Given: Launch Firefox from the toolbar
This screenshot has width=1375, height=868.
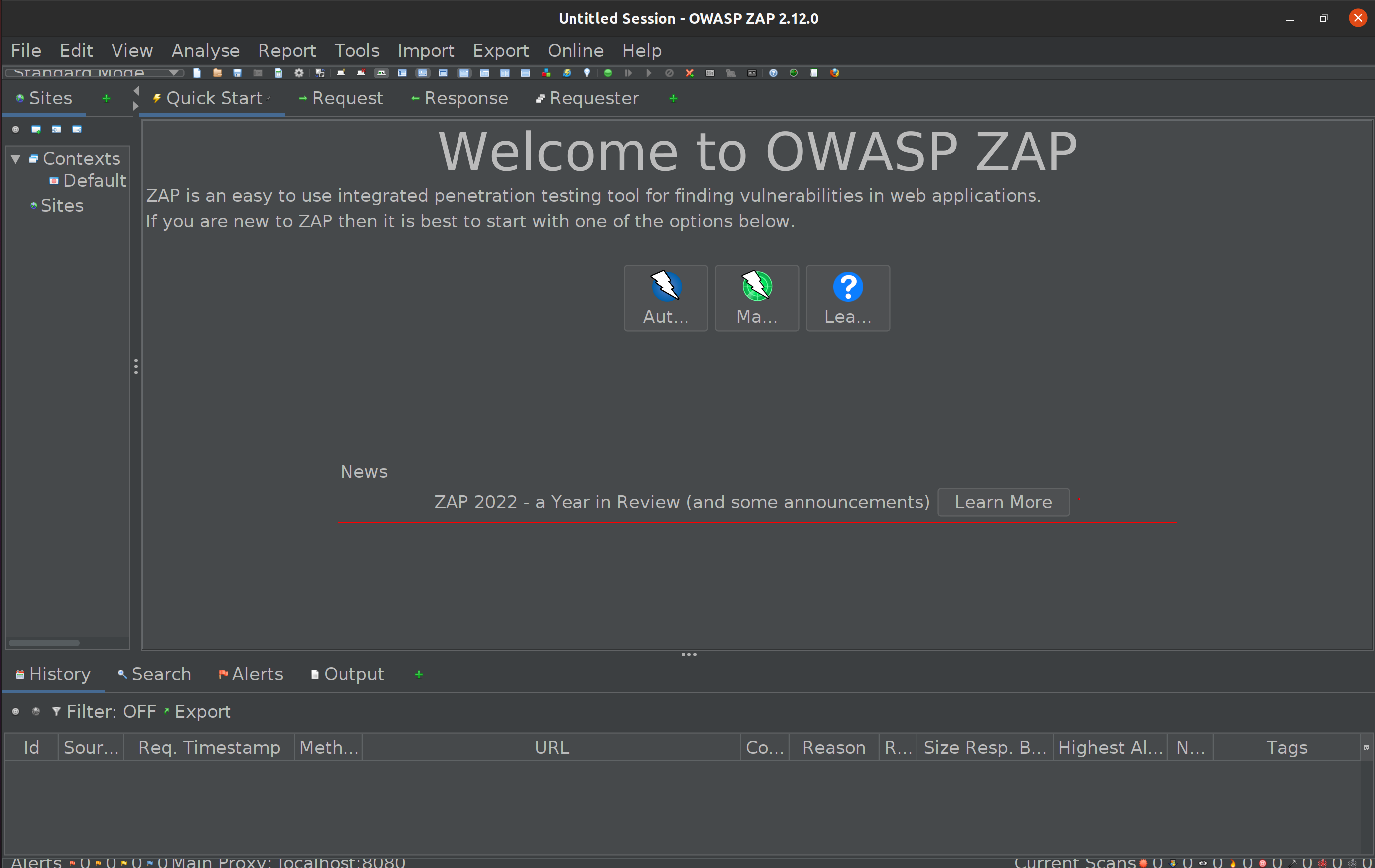Looking at the screenshot, I should 834,73.
